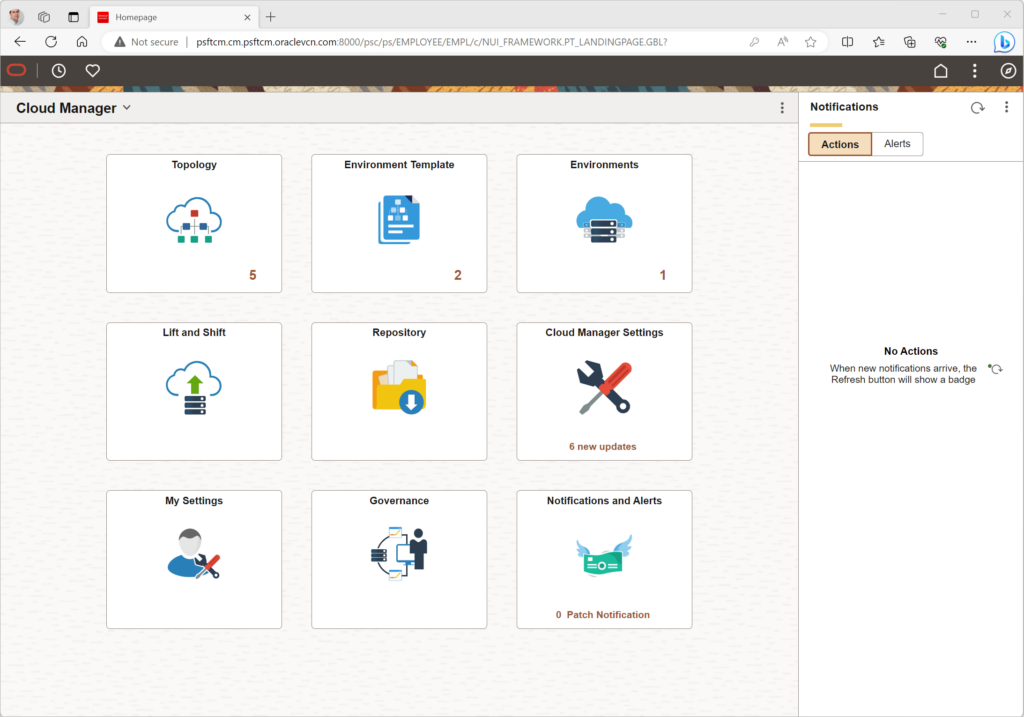The image size is (1024, 717).
Task: Click the Environment Template tile title
Action: pos(399,165)
